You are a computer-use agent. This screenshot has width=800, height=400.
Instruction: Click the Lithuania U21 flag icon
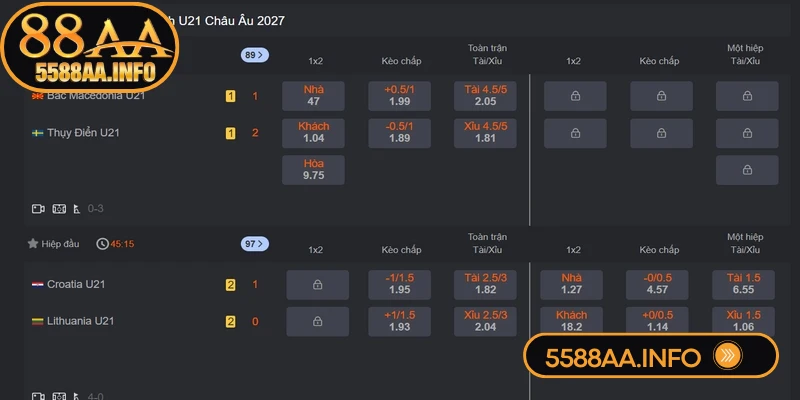pyautogui.click(x=37, y=321)
